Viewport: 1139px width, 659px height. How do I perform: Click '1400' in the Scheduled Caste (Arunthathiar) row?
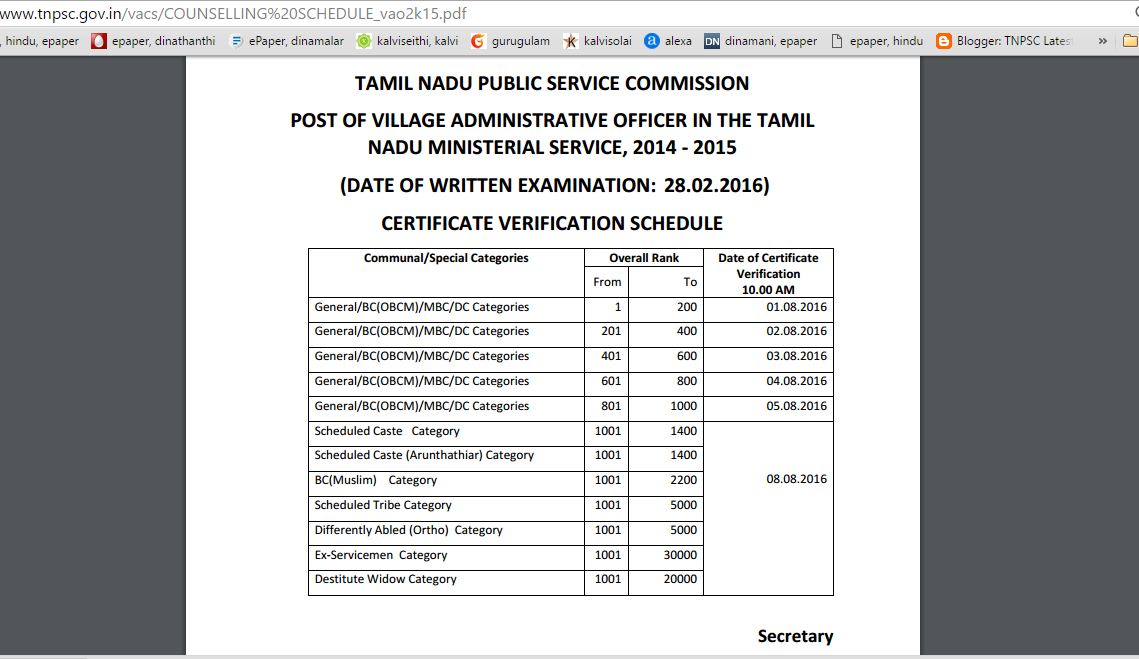[684, 456]
